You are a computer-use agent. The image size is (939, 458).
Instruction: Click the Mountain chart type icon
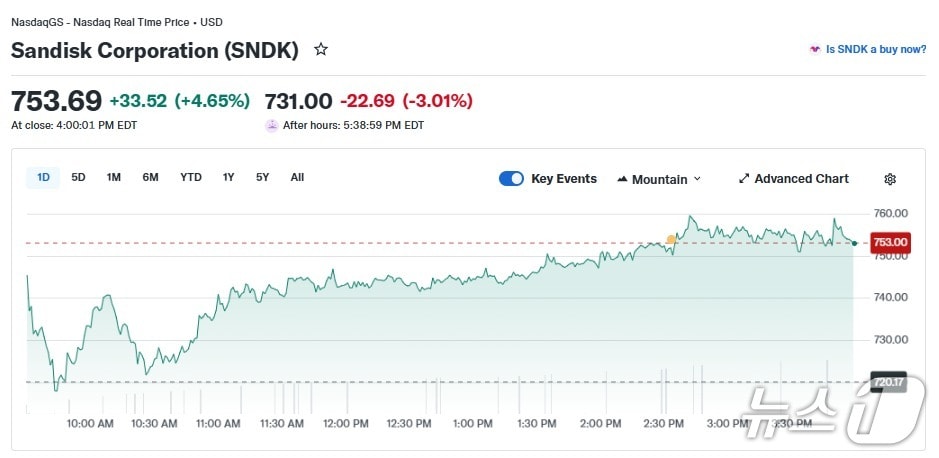tap(622, 179)
